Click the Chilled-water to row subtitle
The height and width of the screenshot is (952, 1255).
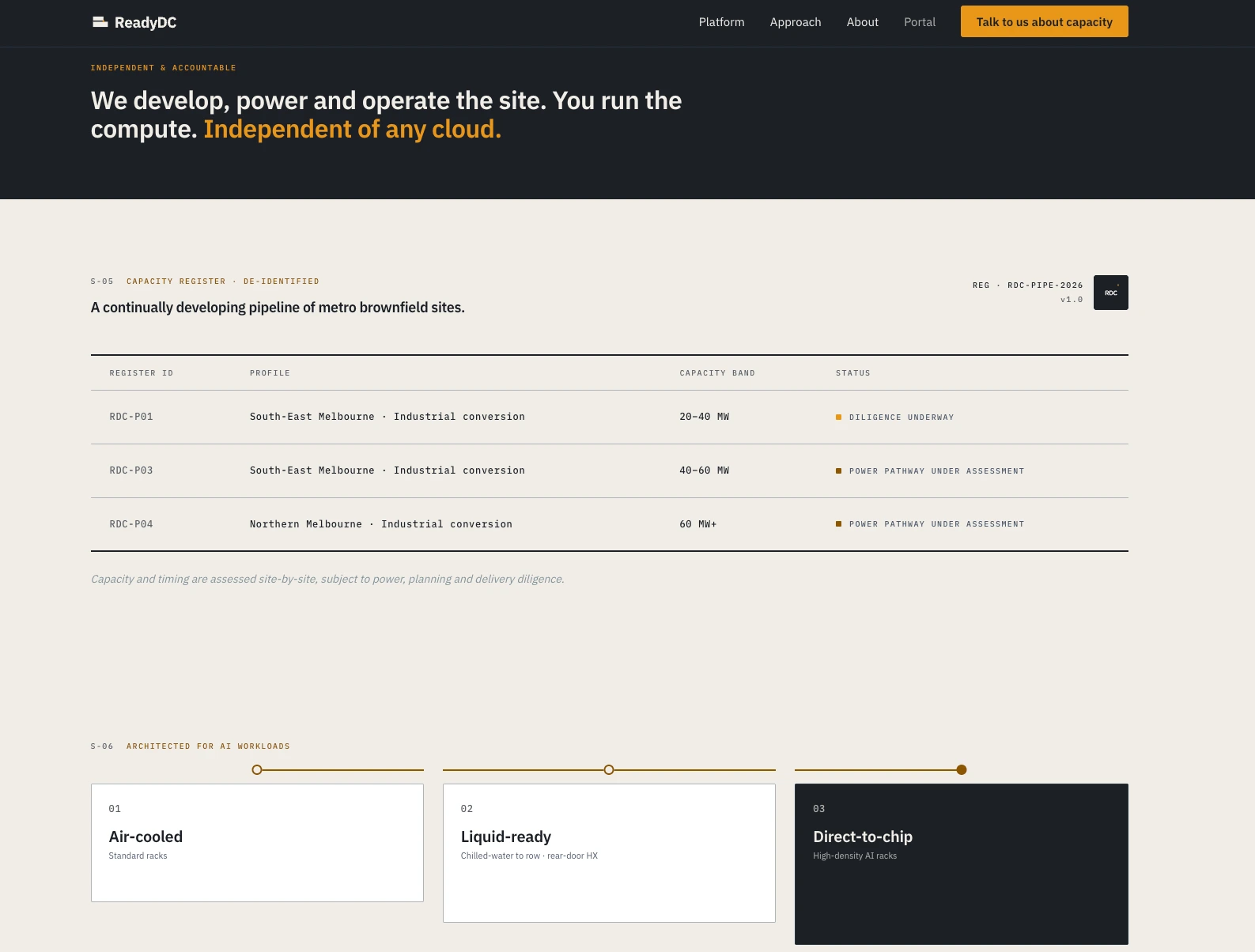[529, 856]
